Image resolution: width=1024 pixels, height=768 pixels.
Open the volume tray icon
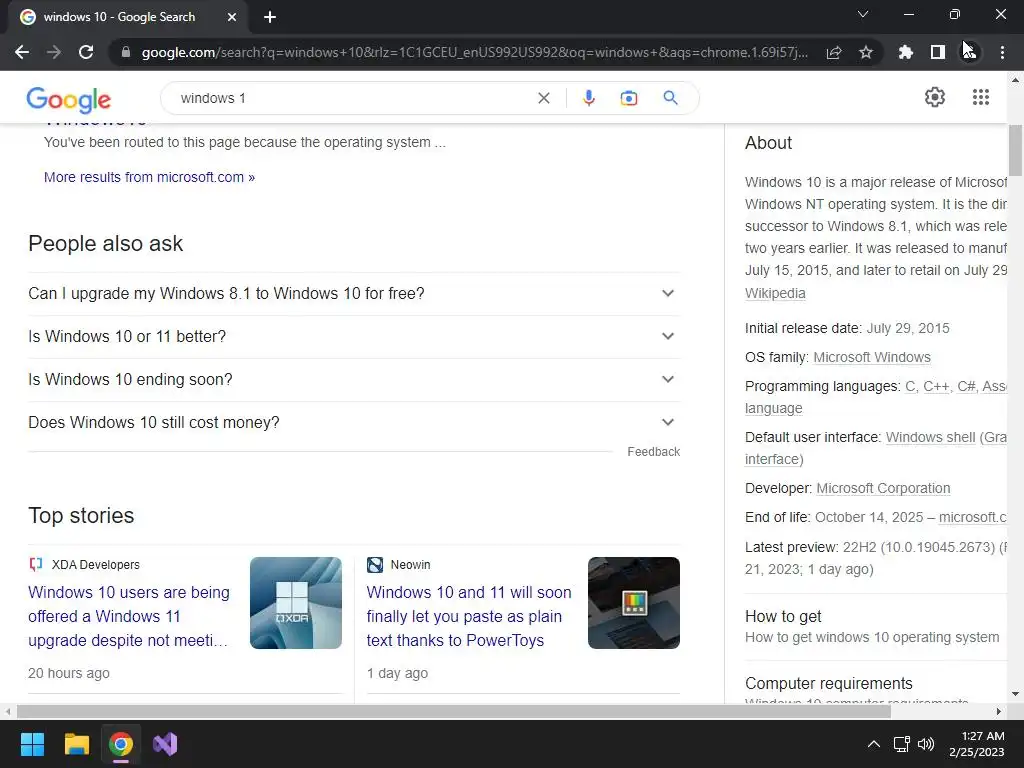tap(925, 744)
